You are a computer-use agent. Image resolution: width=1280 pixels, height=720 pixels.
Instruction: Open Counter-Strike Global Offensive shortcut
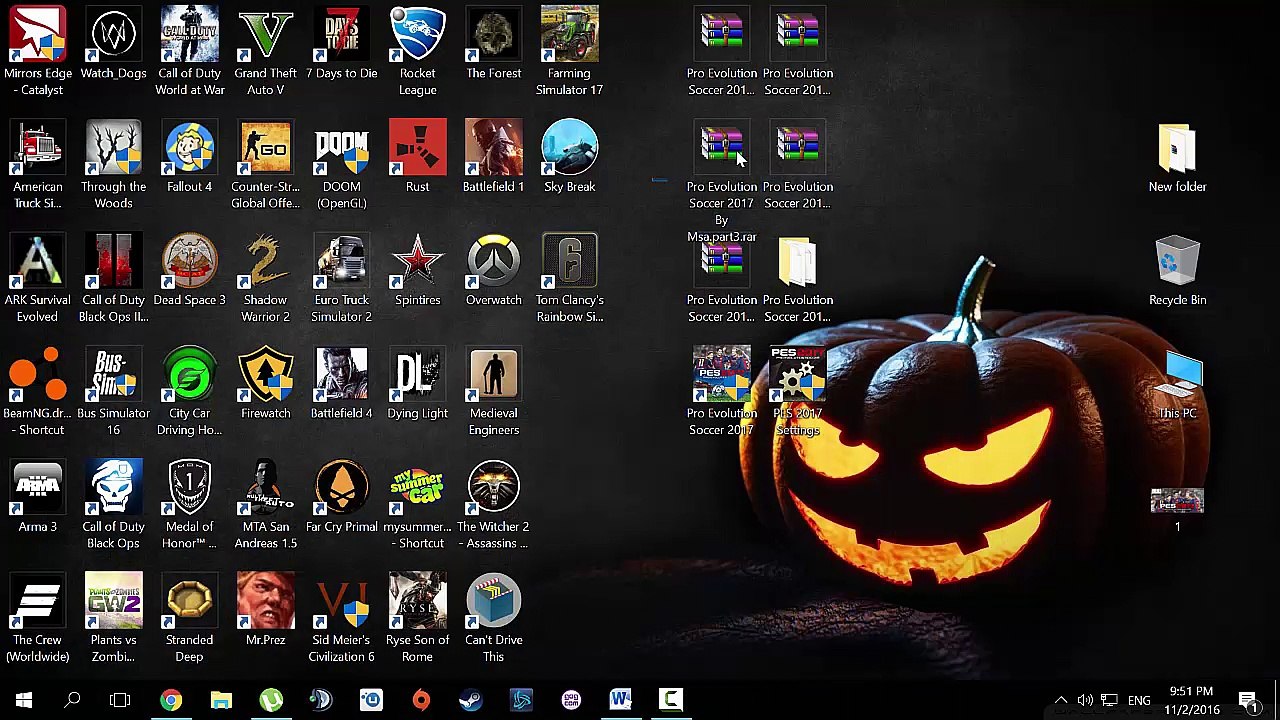click(265, 150)
